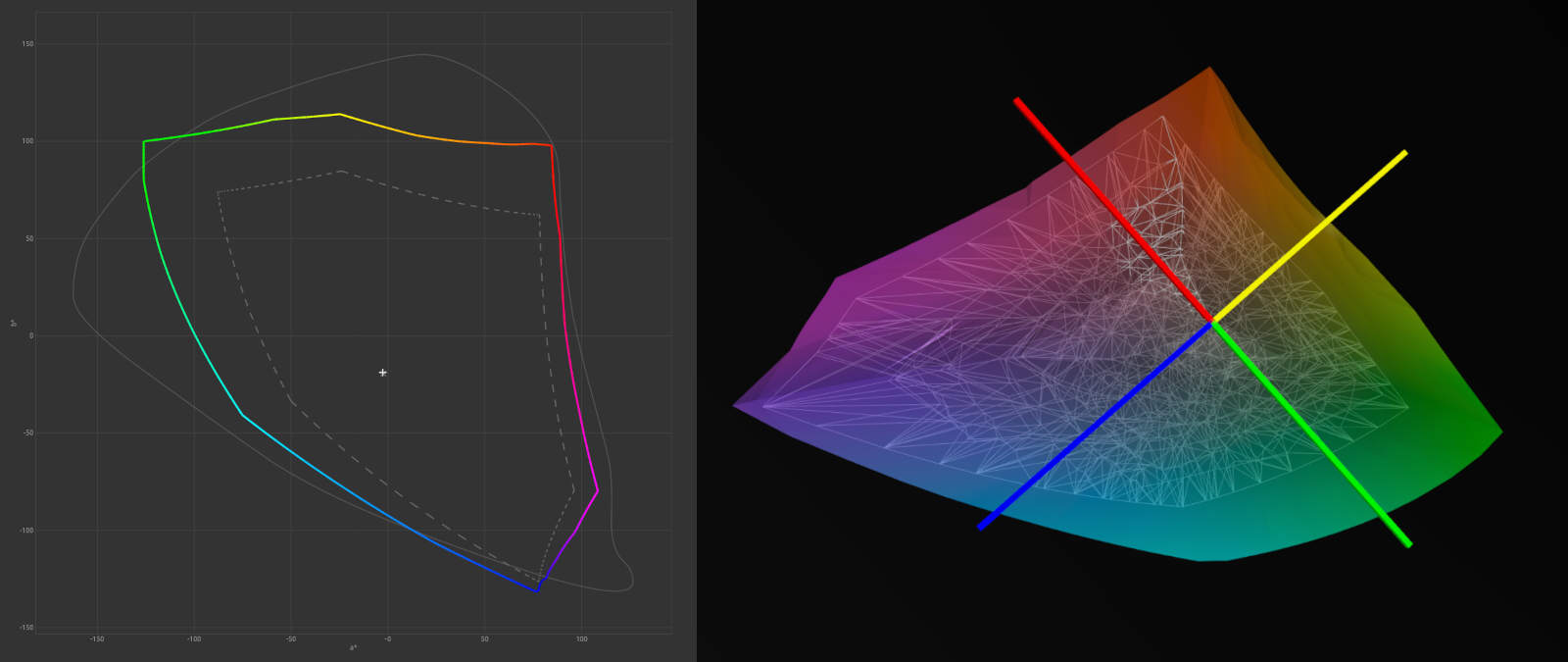Select the magenta vertex on the gamut's right edge

tap(597, 489)
